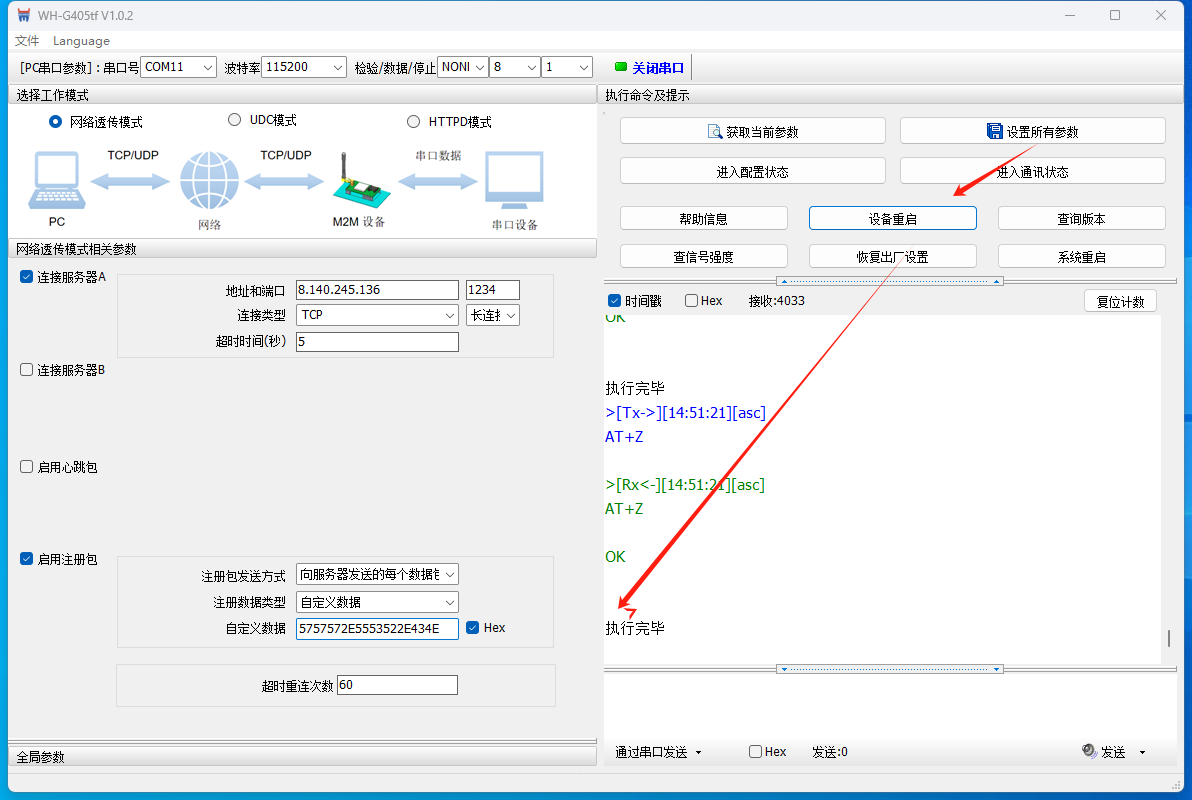Click 查信号强度 button

coord(704,256)
